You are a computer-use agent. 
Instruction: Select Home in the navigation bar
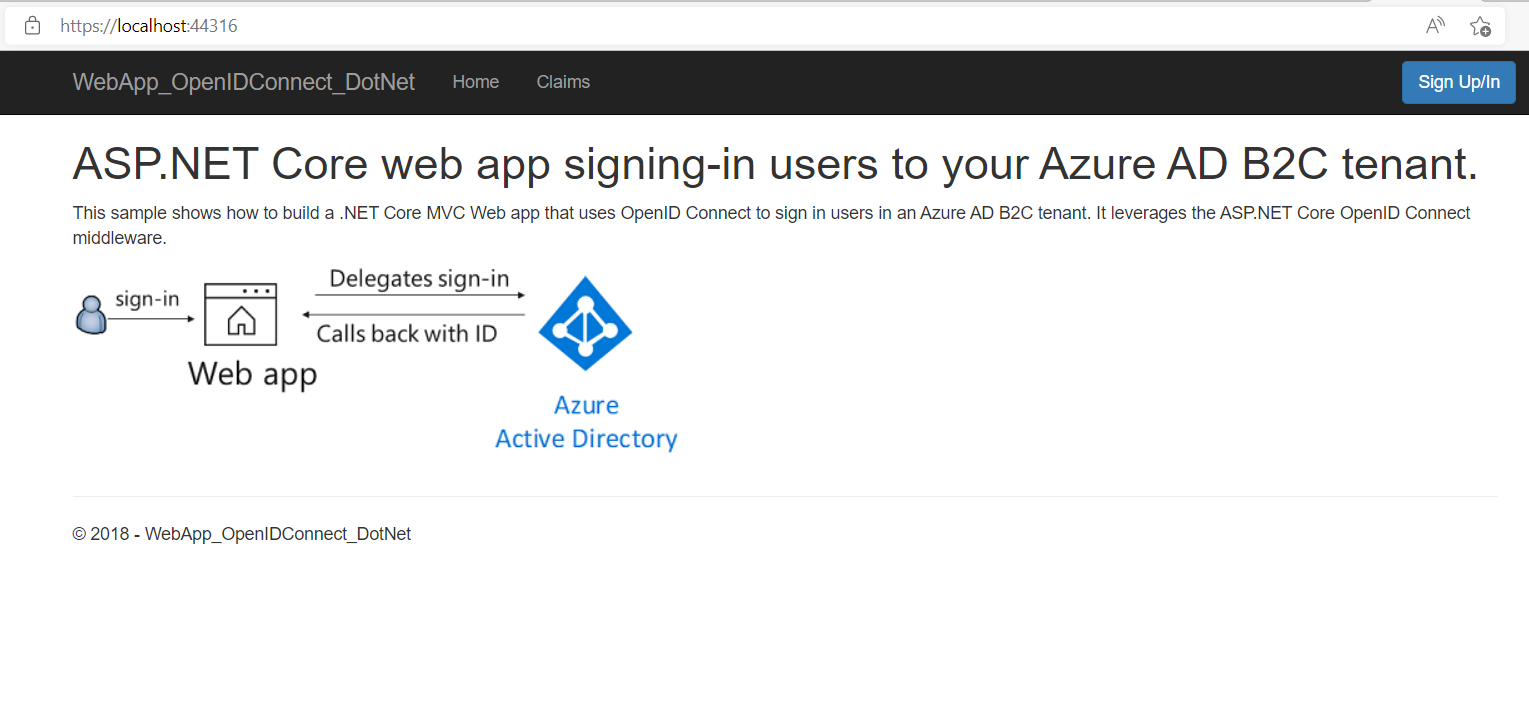(x=475, y=82)
